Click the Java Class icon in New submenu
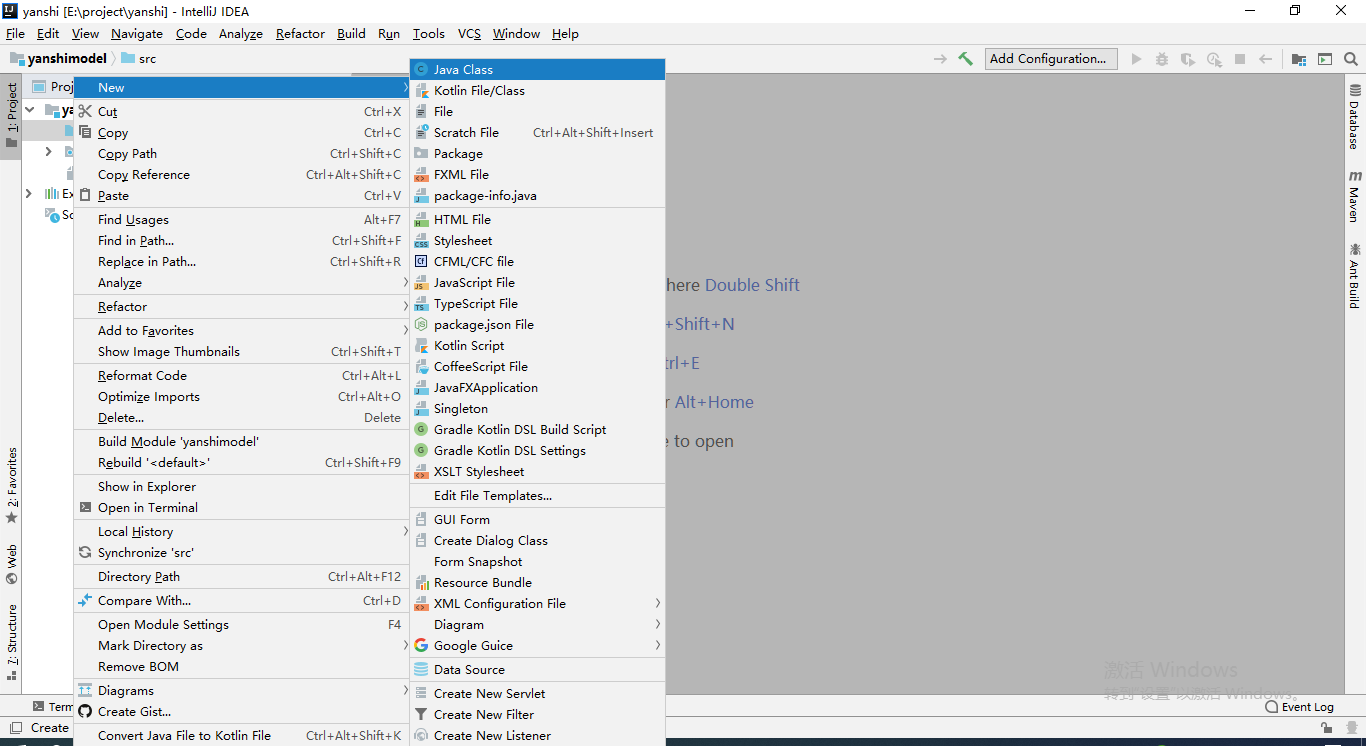Screen dimensions: 1366x746 point(421,69)
